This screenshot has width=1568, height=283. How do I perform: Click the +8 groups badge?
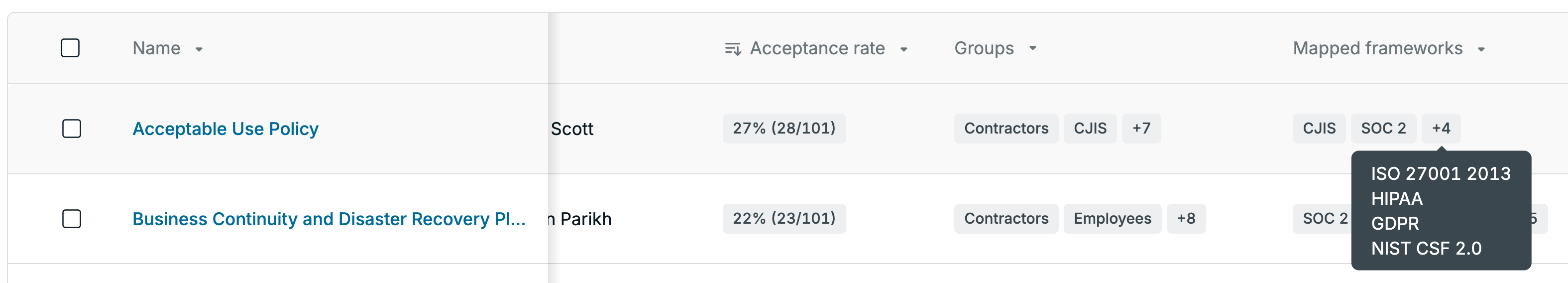pos(1186,218)
